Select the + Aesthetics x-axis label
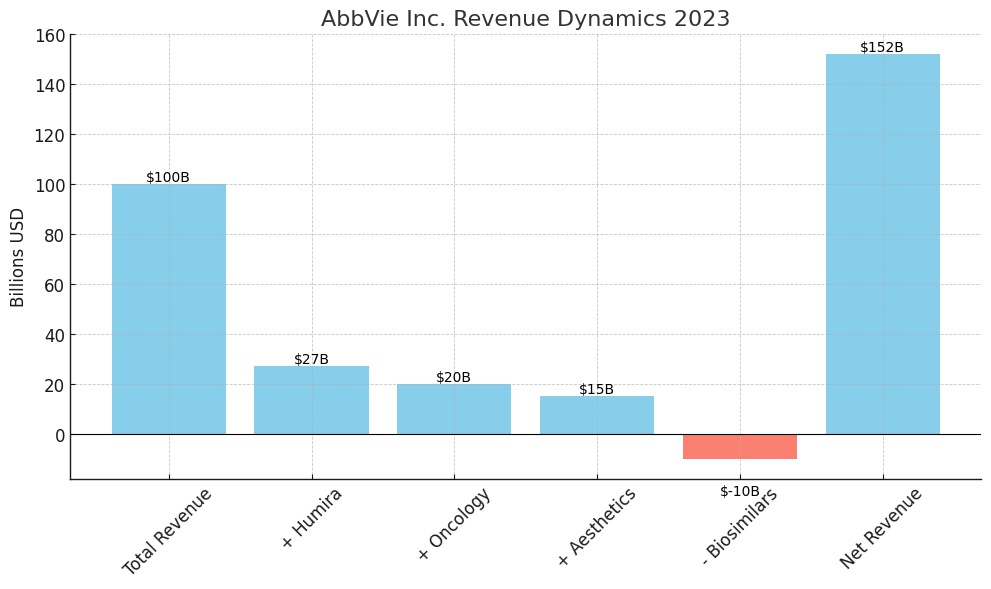 (597, 526)
